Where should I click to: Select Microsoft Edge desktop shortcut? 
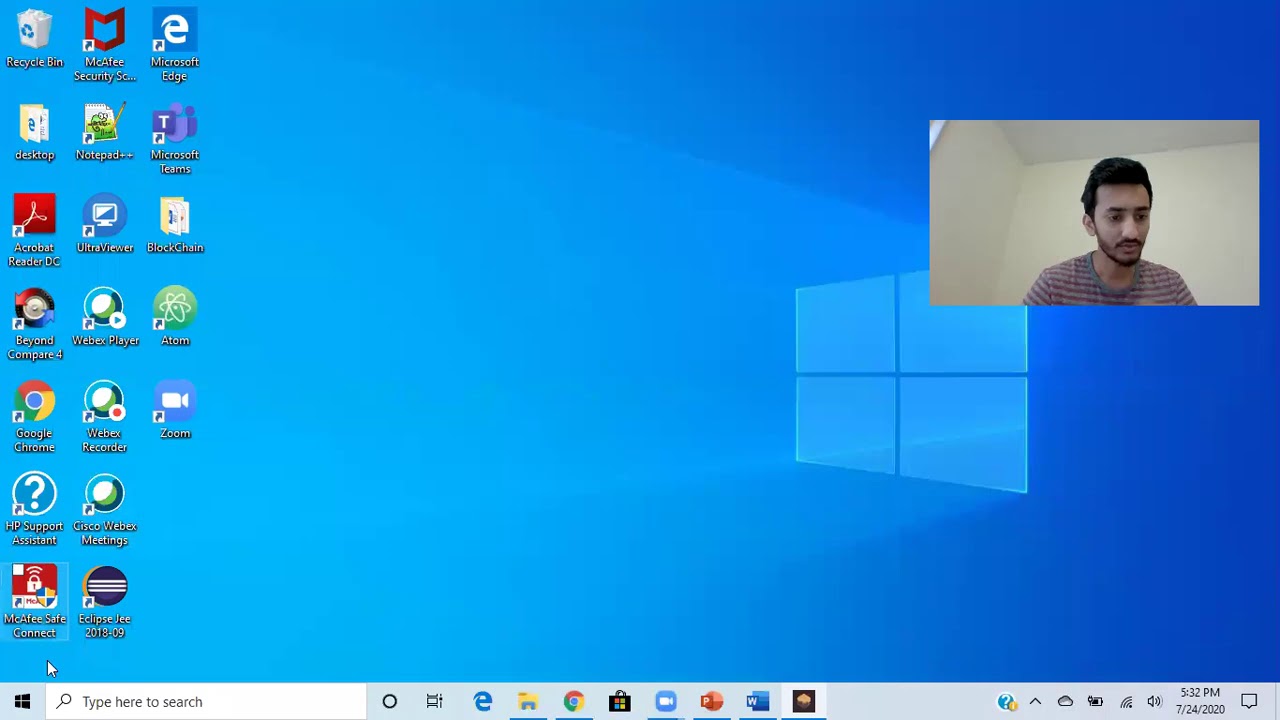pyautogui.click(x=175, y=46)
